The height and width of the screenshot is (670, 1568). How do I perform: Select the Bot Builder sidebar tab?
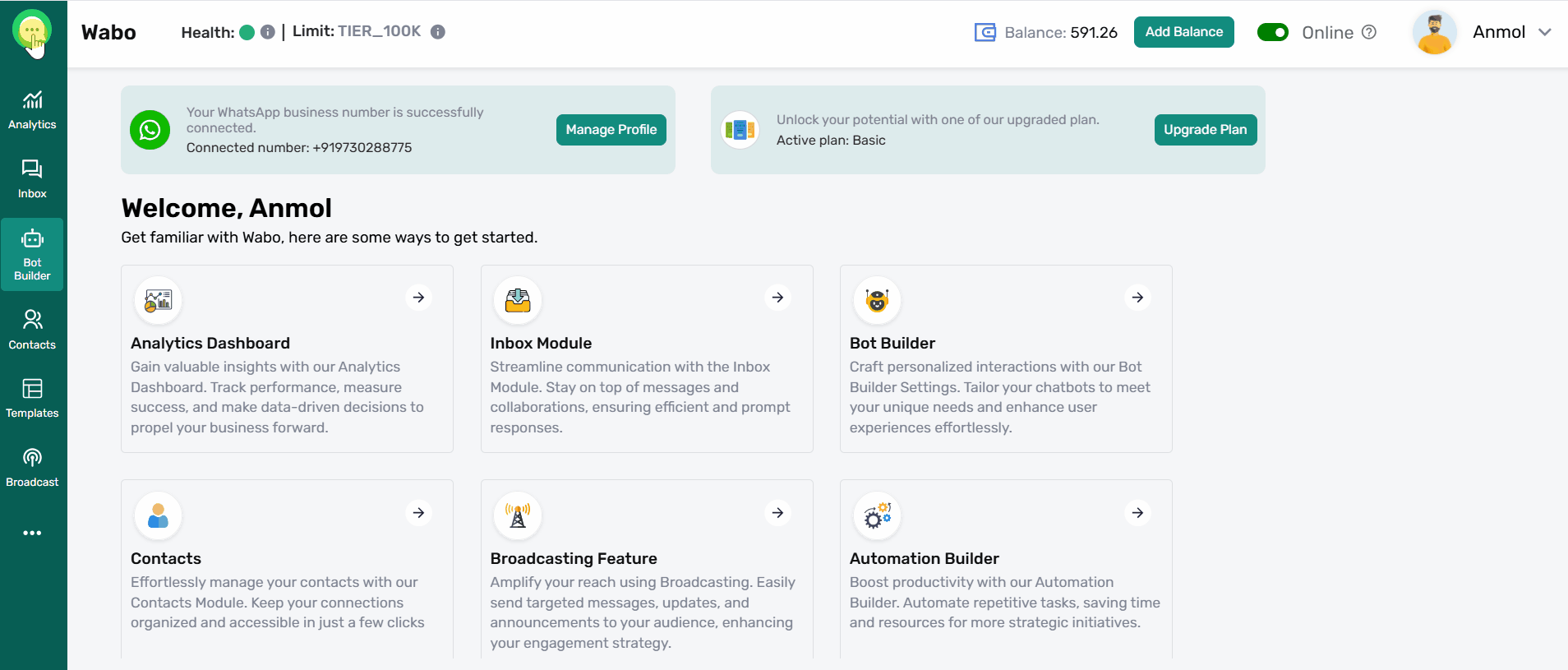point(32,254)
